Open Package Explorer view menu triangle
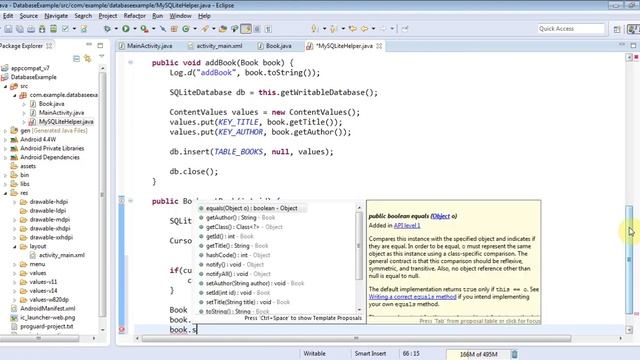This screenshot has width=640, height=360. coord(102,56)
